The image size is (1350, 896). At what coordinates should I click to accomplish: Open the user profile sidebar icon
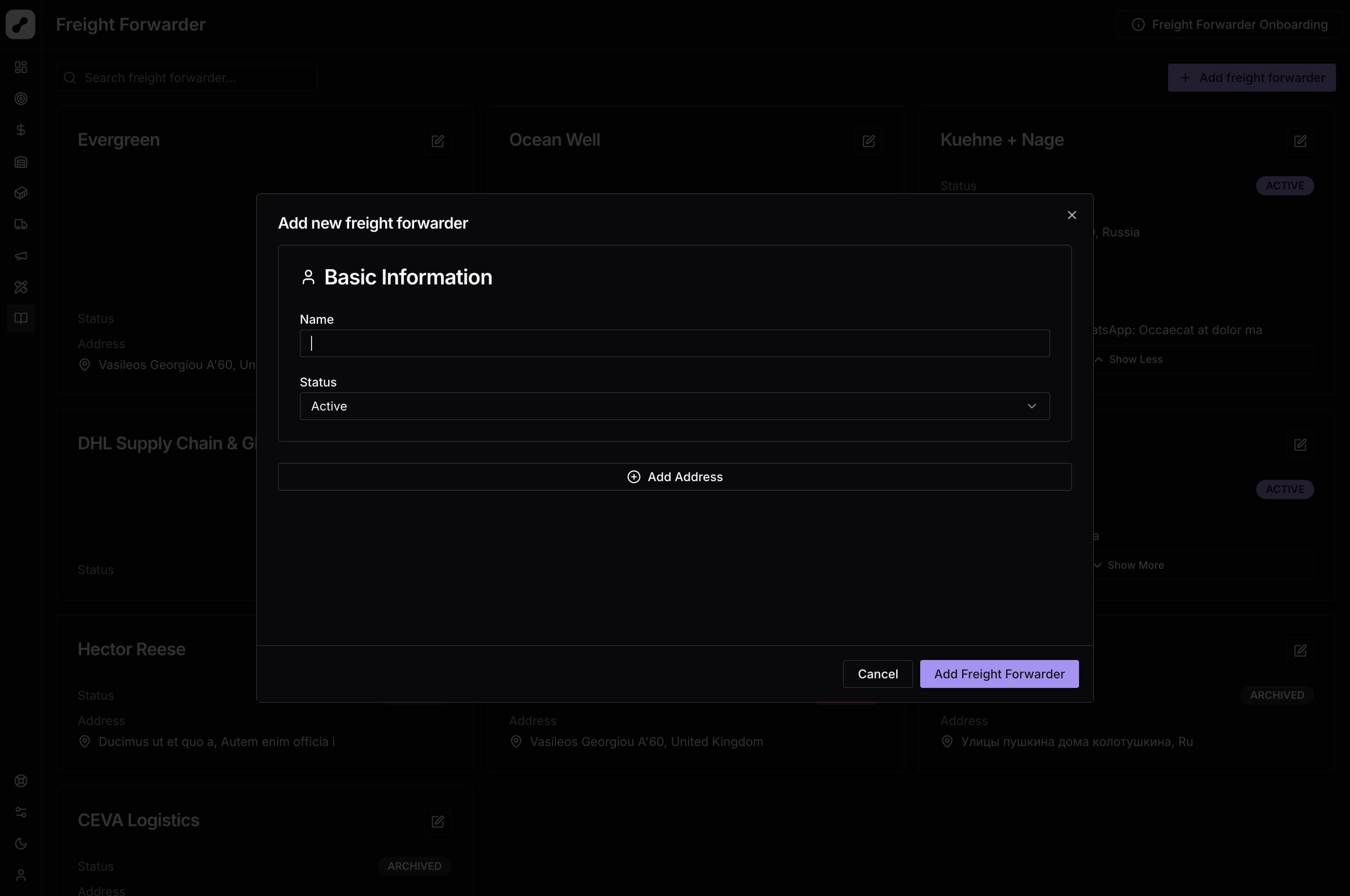click(21, 875)
